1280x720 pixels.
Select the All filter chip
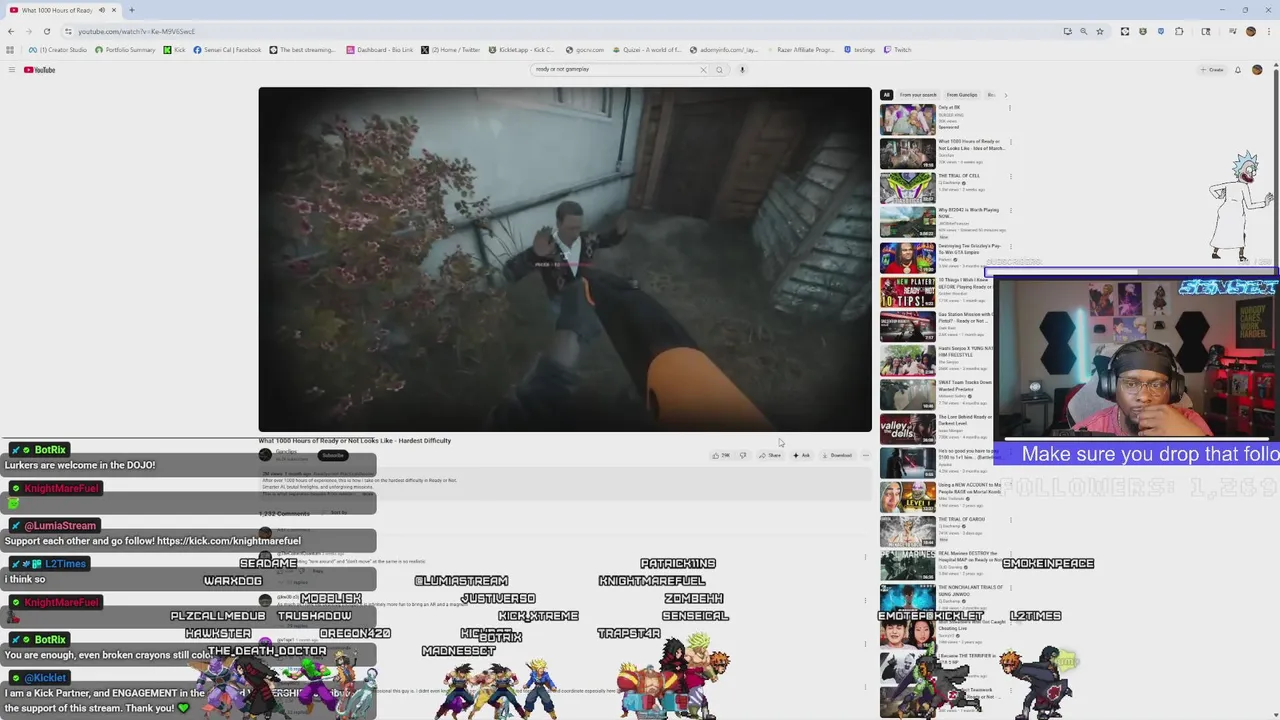coord(886,95)
